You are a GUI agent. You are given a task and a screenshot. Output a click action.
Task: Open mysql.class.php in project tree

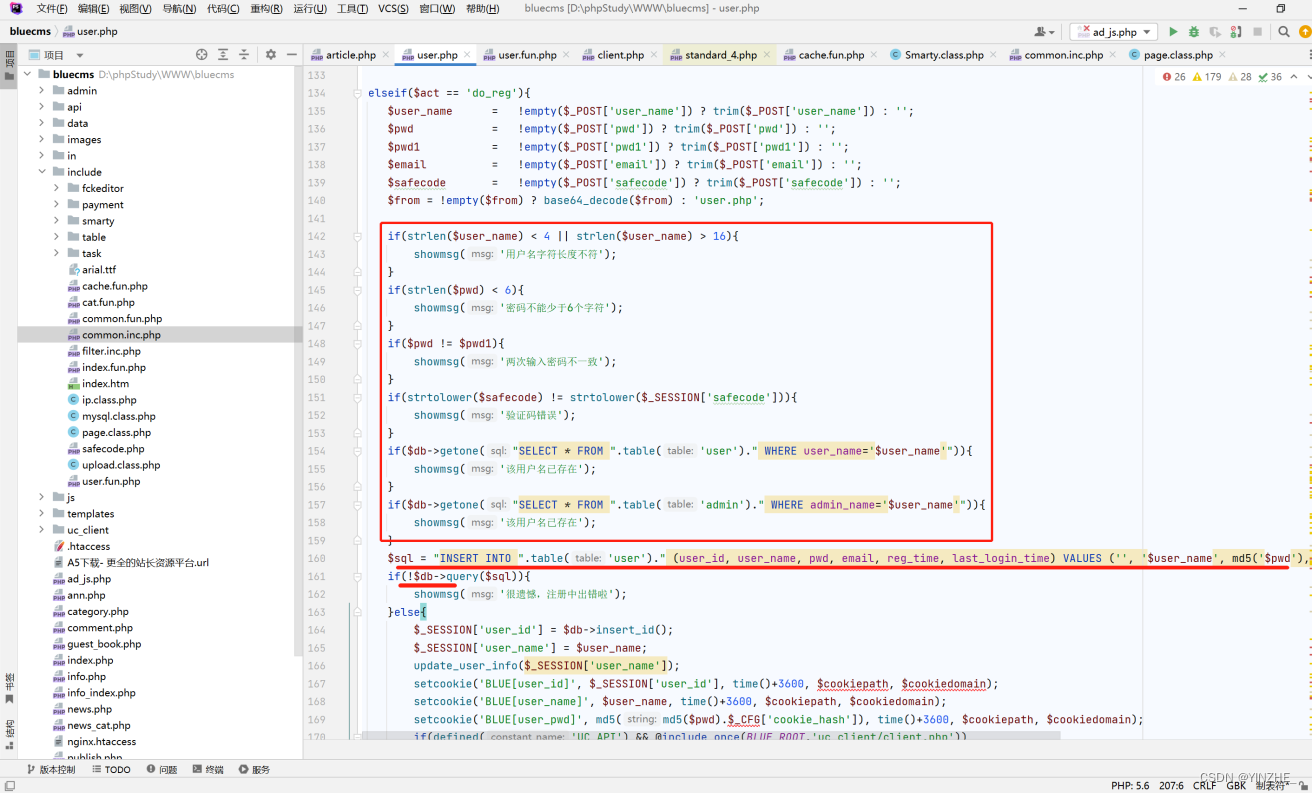(x=118, y=416)
